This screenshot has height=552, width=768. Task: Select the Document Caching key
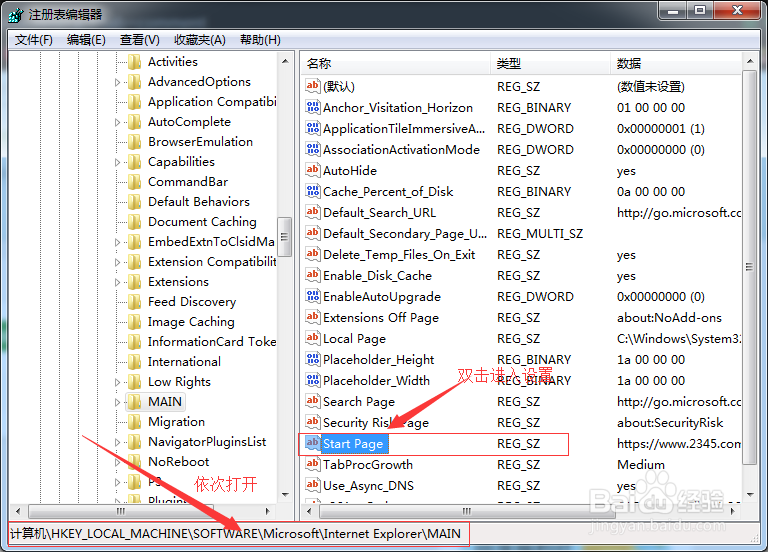tap(202, 222)
